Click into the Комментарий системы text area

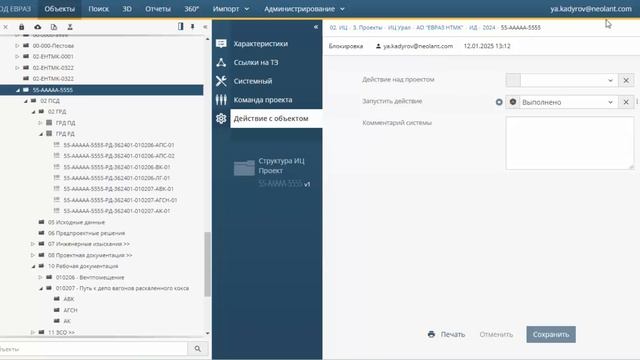pyautogui.click(x=570, y=143)
